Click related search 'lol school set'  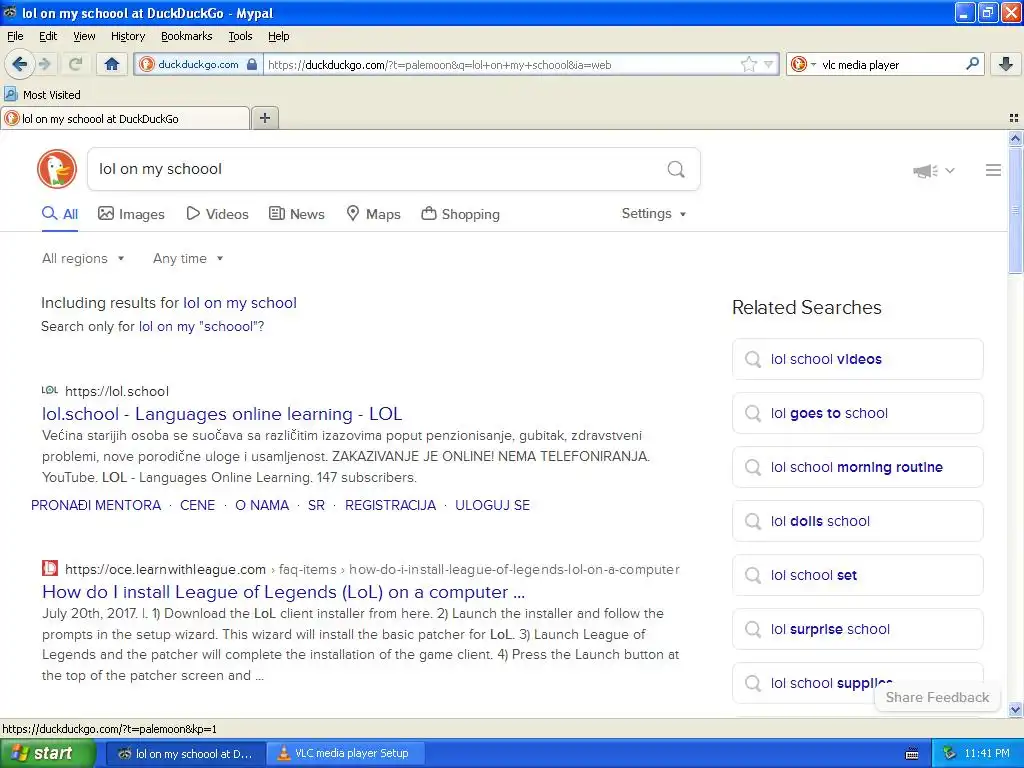tap(857, 575)
